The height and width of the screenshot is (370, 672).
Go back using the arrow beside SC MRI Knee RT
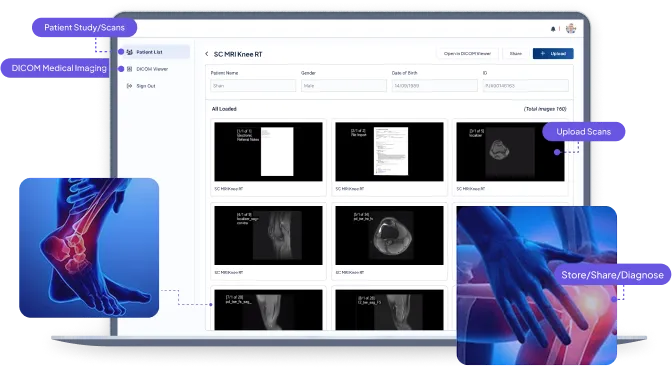(x=207, y=54)
